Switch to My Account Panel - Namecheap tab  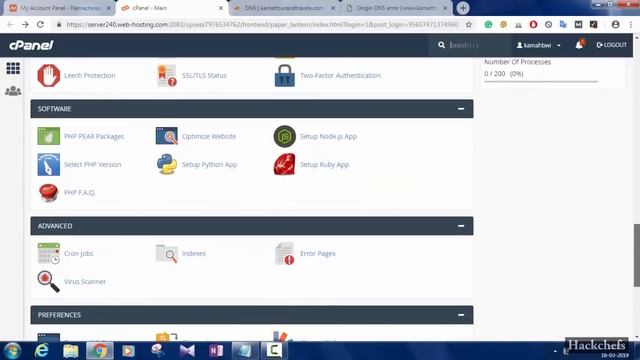click(59, 8)
